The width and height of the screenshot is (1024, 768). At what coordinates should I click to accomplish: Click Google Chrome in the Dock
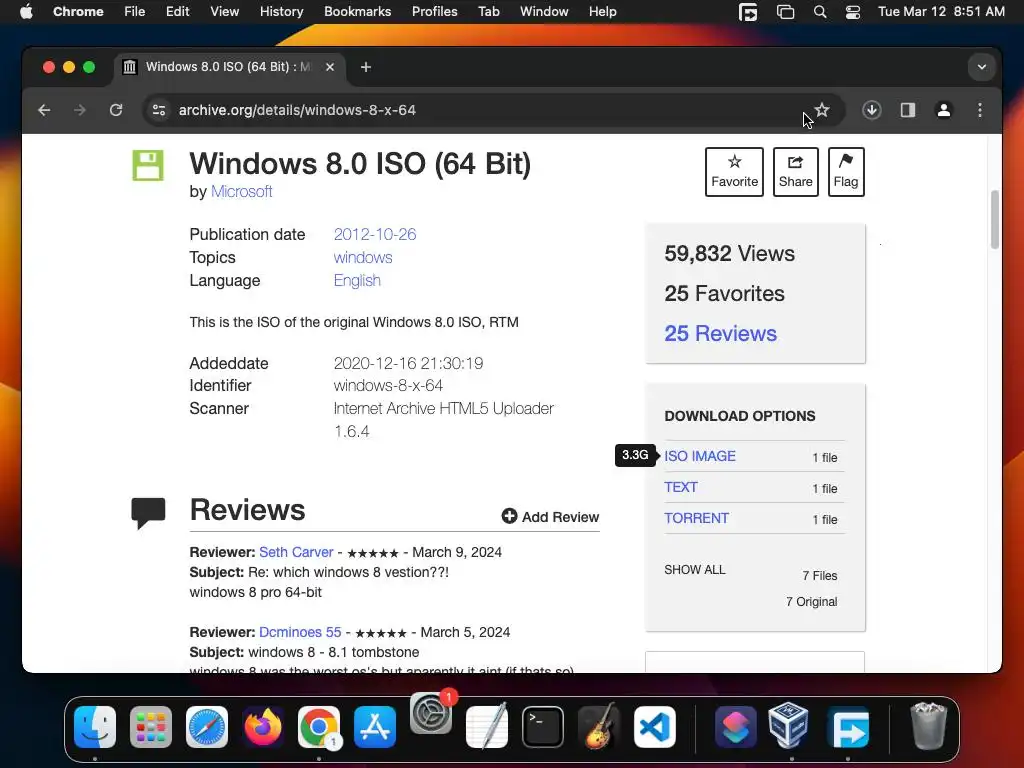point(319,727)
